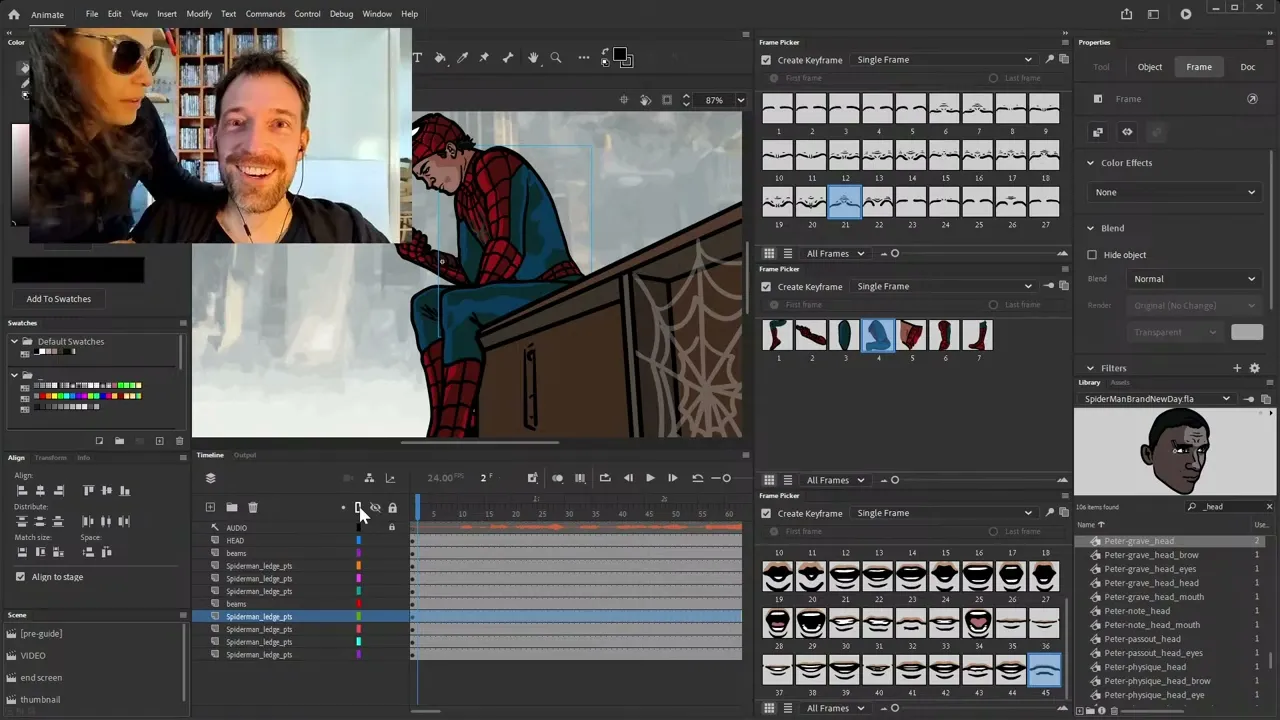This screenshot has width=1280, height=720.
Task: Open the Modify menu
Action: tap(199, 14)
